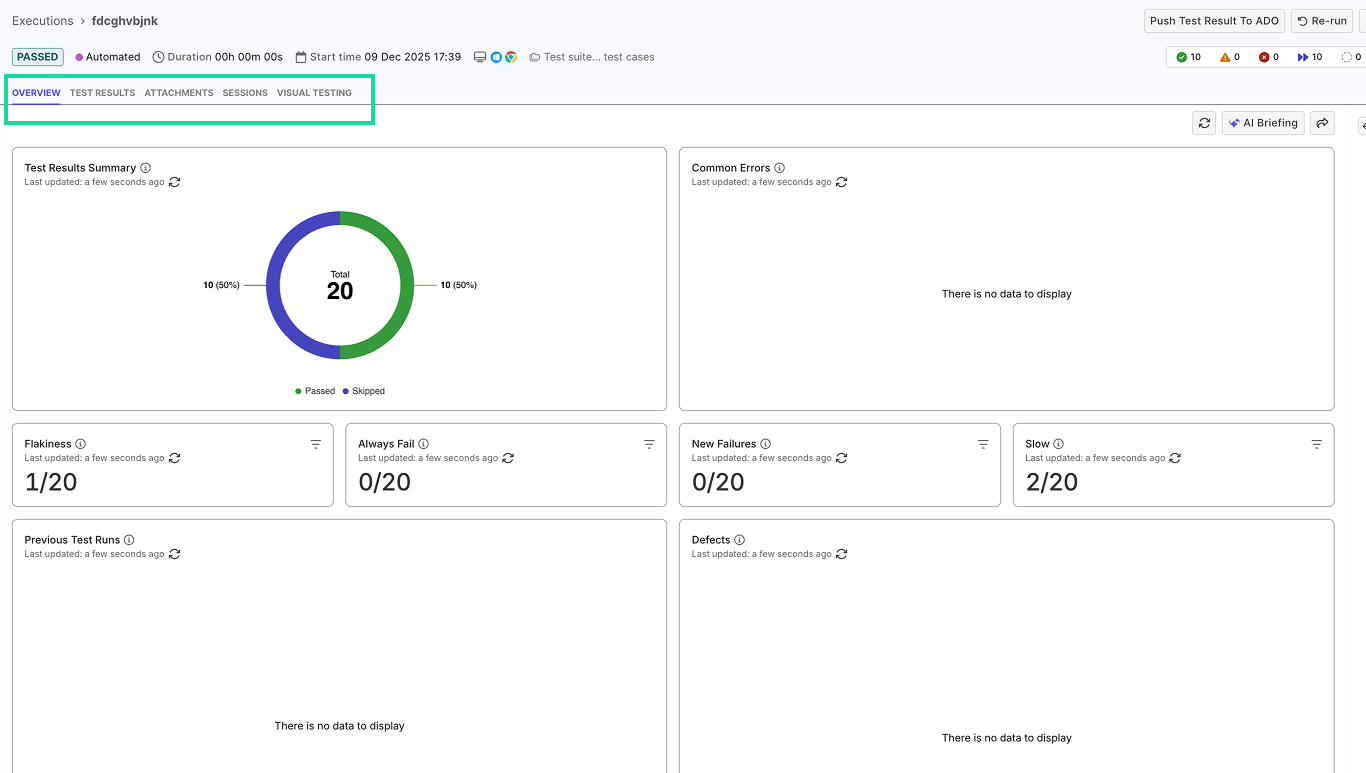Viewport: 1366px width, 773px height.
Task: Click the blue Windows OS icon in header
Action: click(496, 57)
